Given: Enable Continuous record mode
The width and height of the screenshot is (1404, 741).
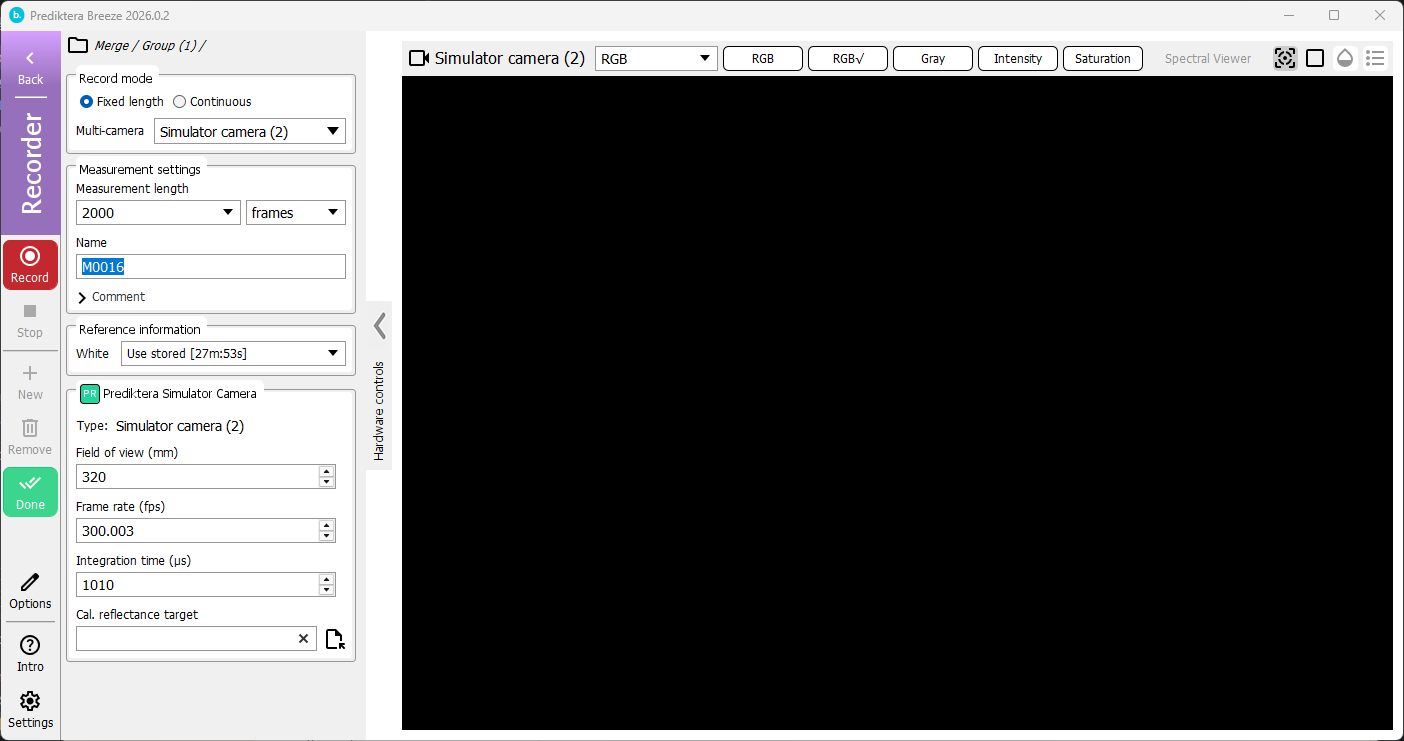Looking at the screenshot, I should click(x=179, y=101).
